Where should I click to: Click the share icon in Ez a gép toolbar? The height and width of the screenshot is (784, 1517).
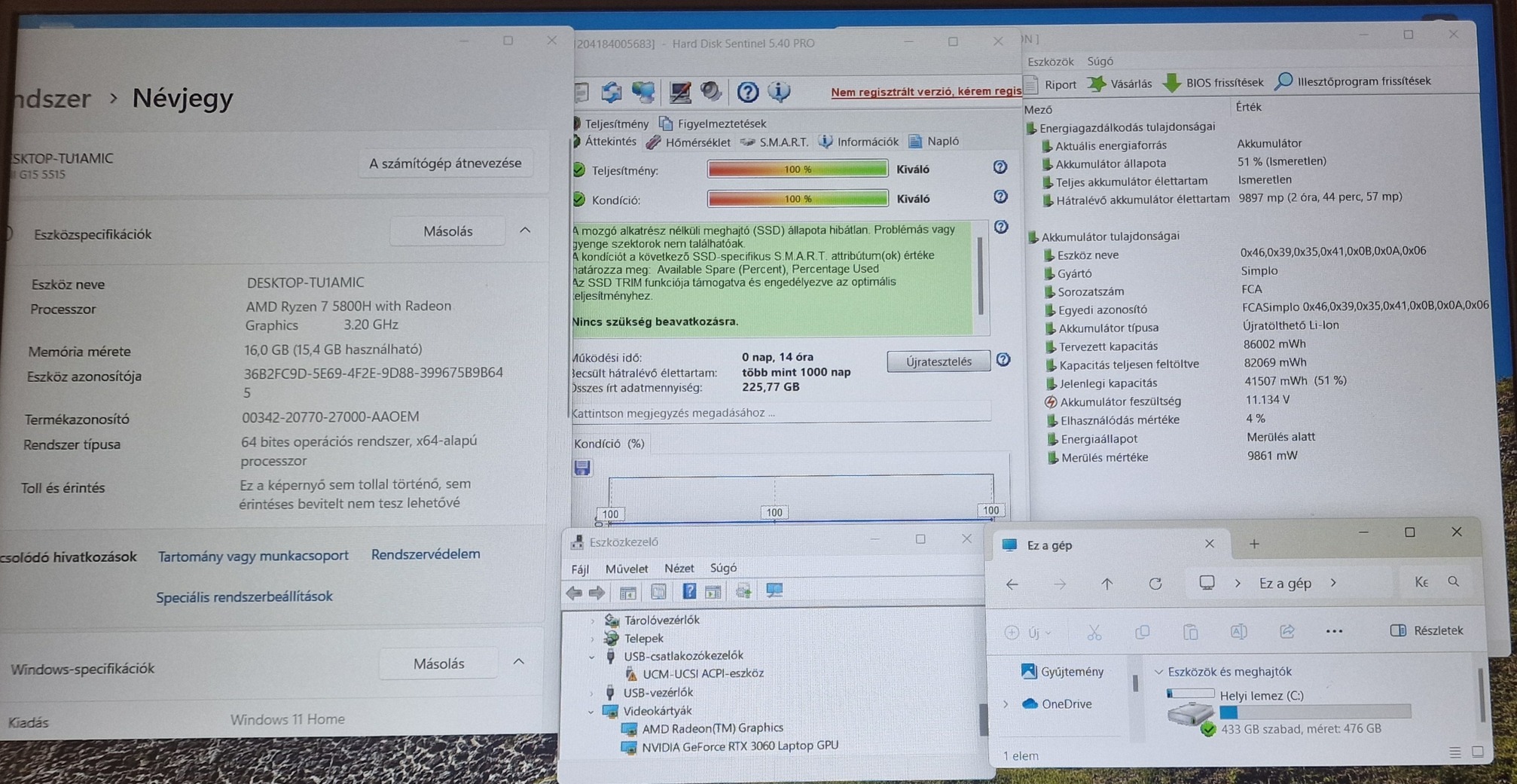[x=1287, y=631]
